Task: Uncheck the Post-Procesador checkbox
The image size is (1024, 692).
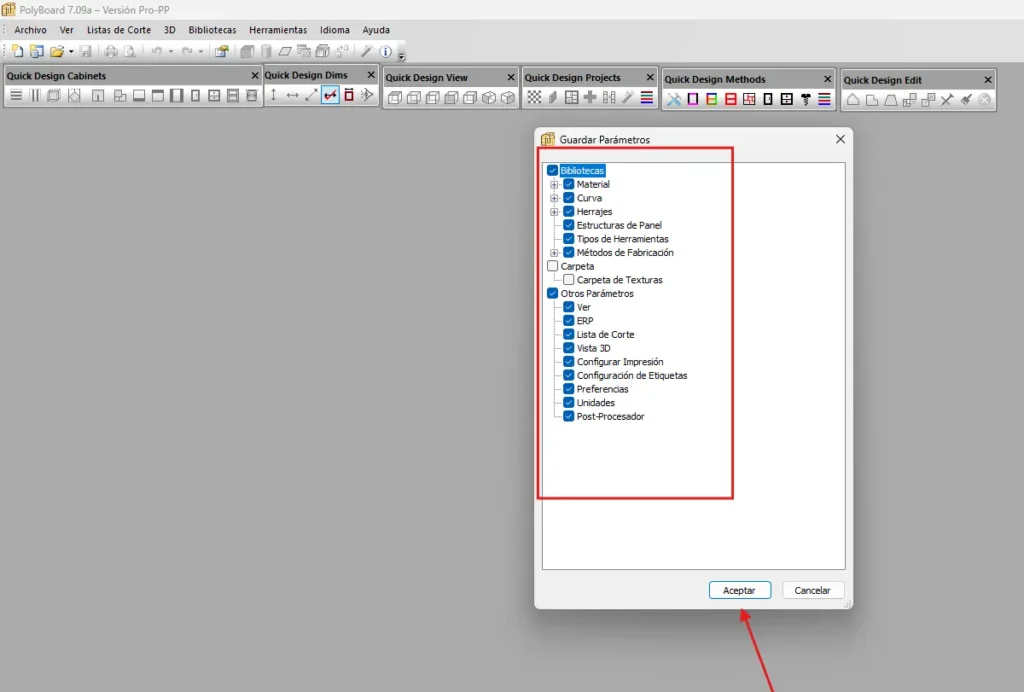Action: 568,417
